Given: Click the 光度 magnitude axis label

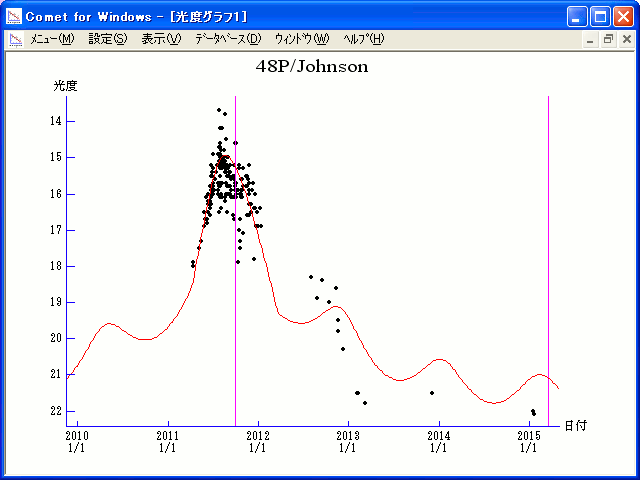Looking at the screenshot, I should (x=65, y=86).
